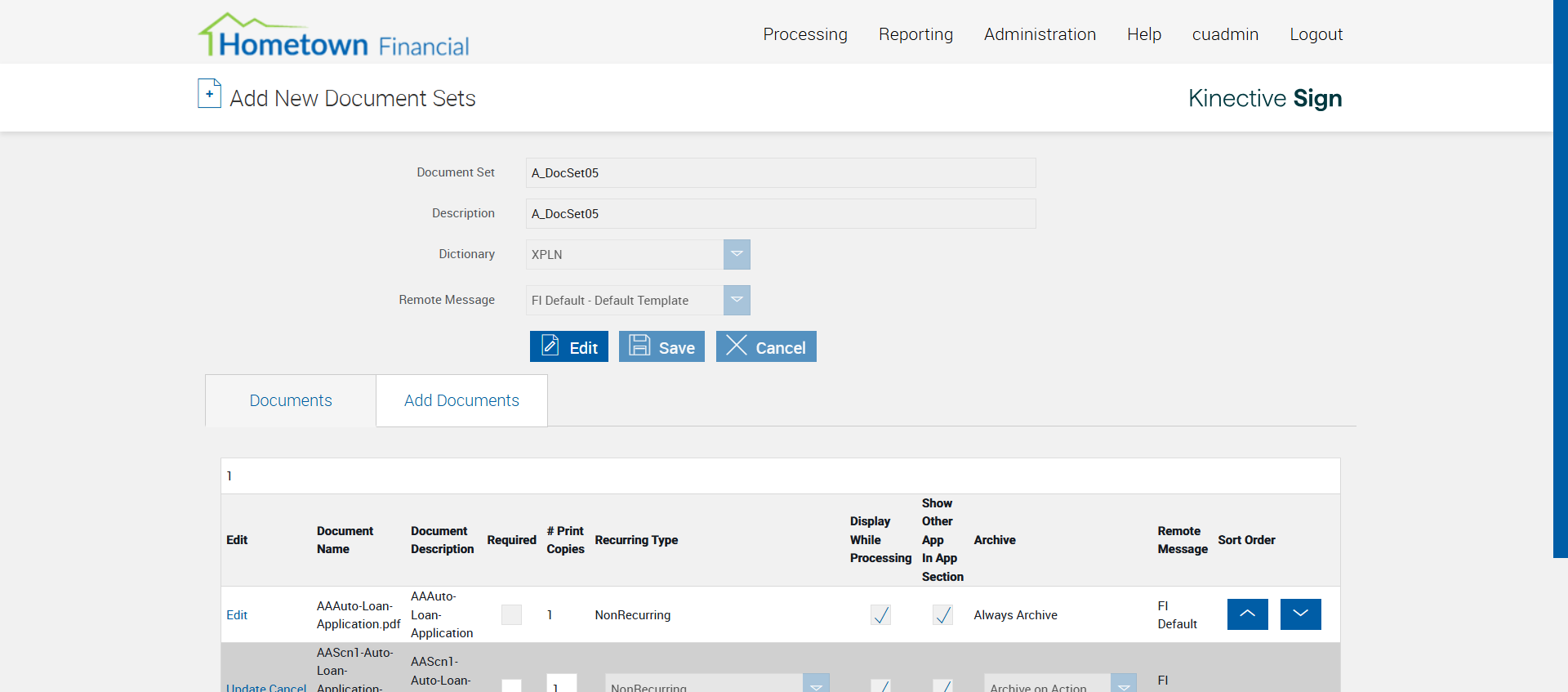
Task: Click the 'FI Default' remote message cell
Action: point(1177,615)
